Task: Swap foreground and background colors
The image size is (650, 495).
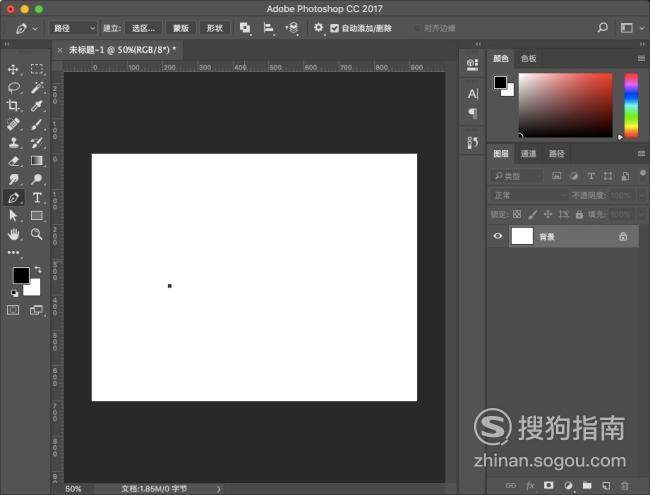Action: click(38, 269)
